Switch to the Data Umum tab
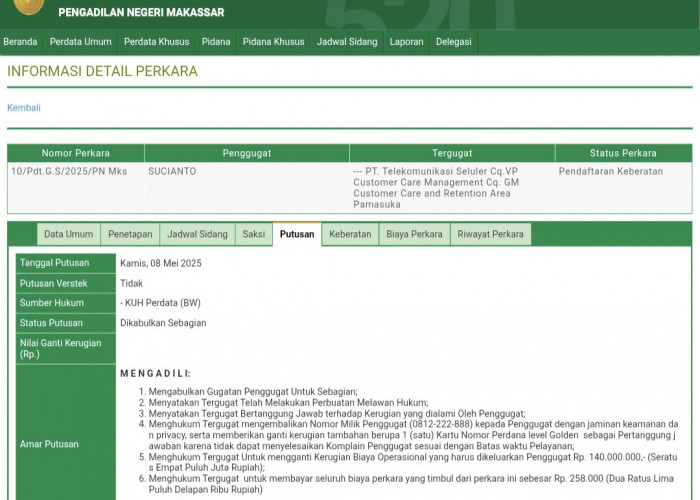Screen dimensions: 700x500 click(69, 234)
